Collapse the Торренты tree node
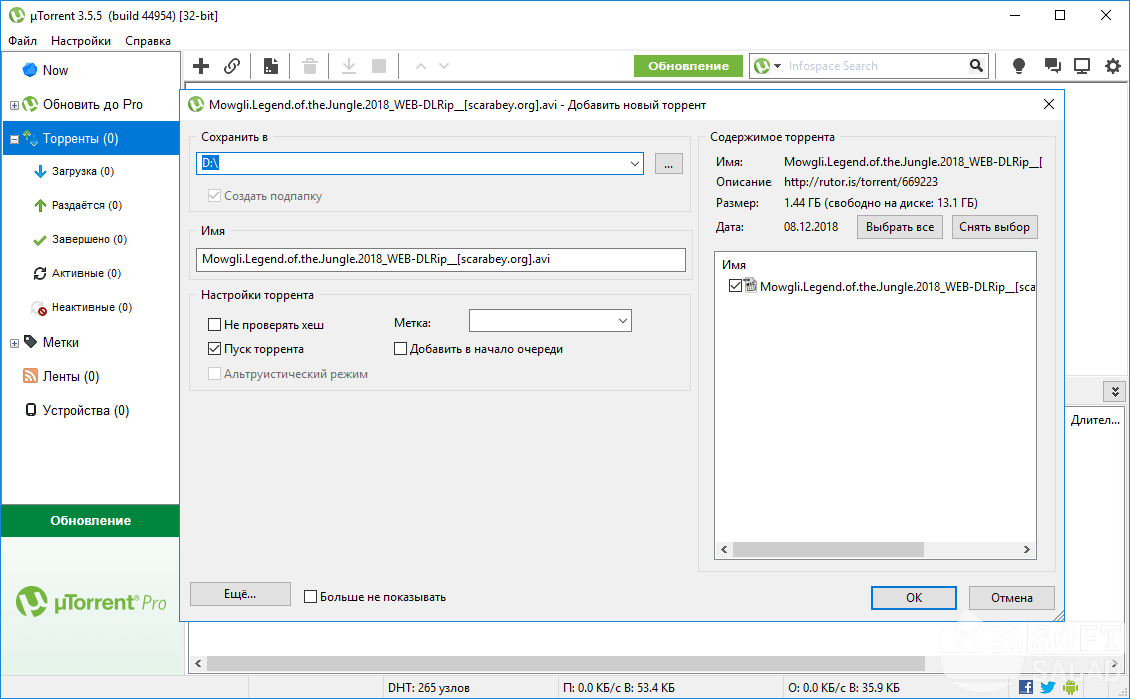 (x=14, y=139)
